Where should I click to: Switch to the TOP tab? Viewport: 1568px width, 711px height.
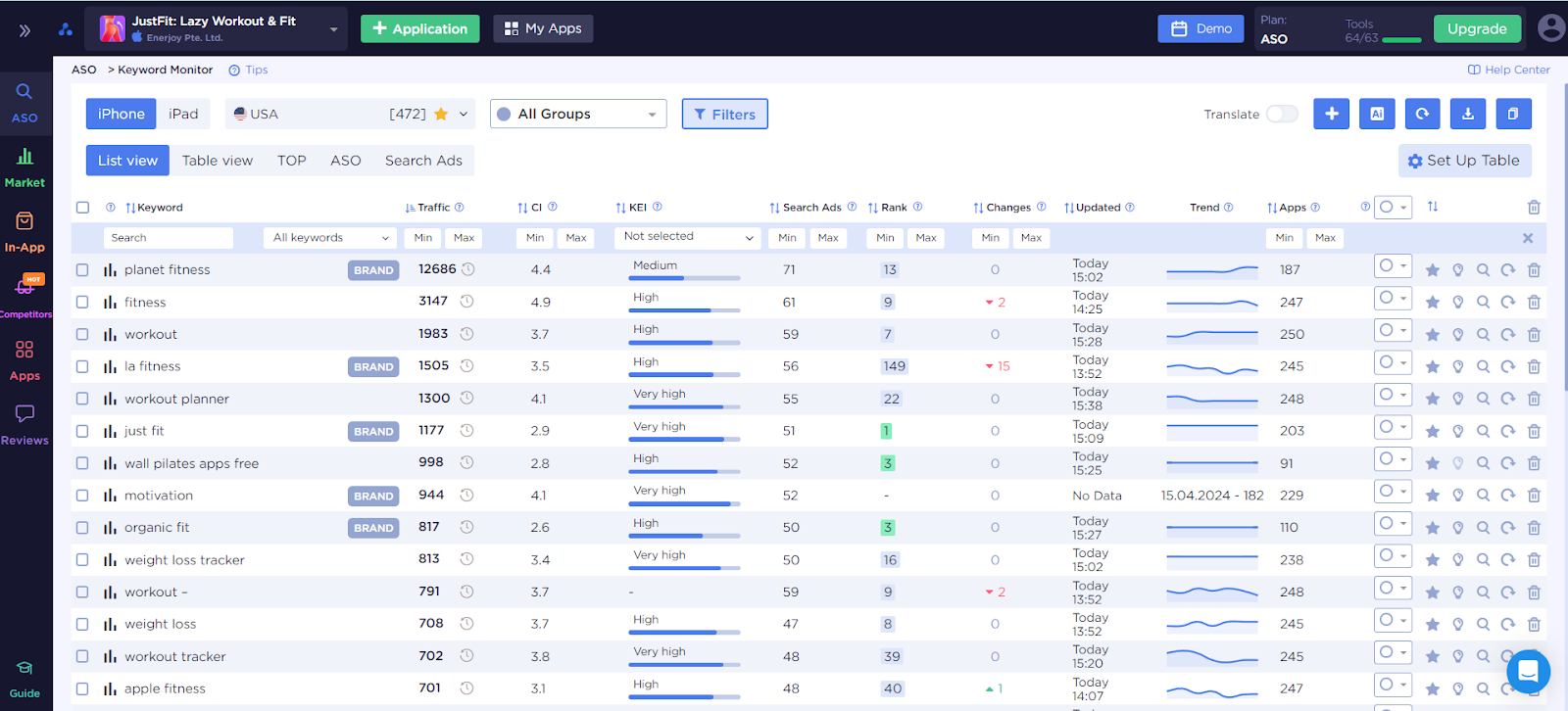coord(292,161)
